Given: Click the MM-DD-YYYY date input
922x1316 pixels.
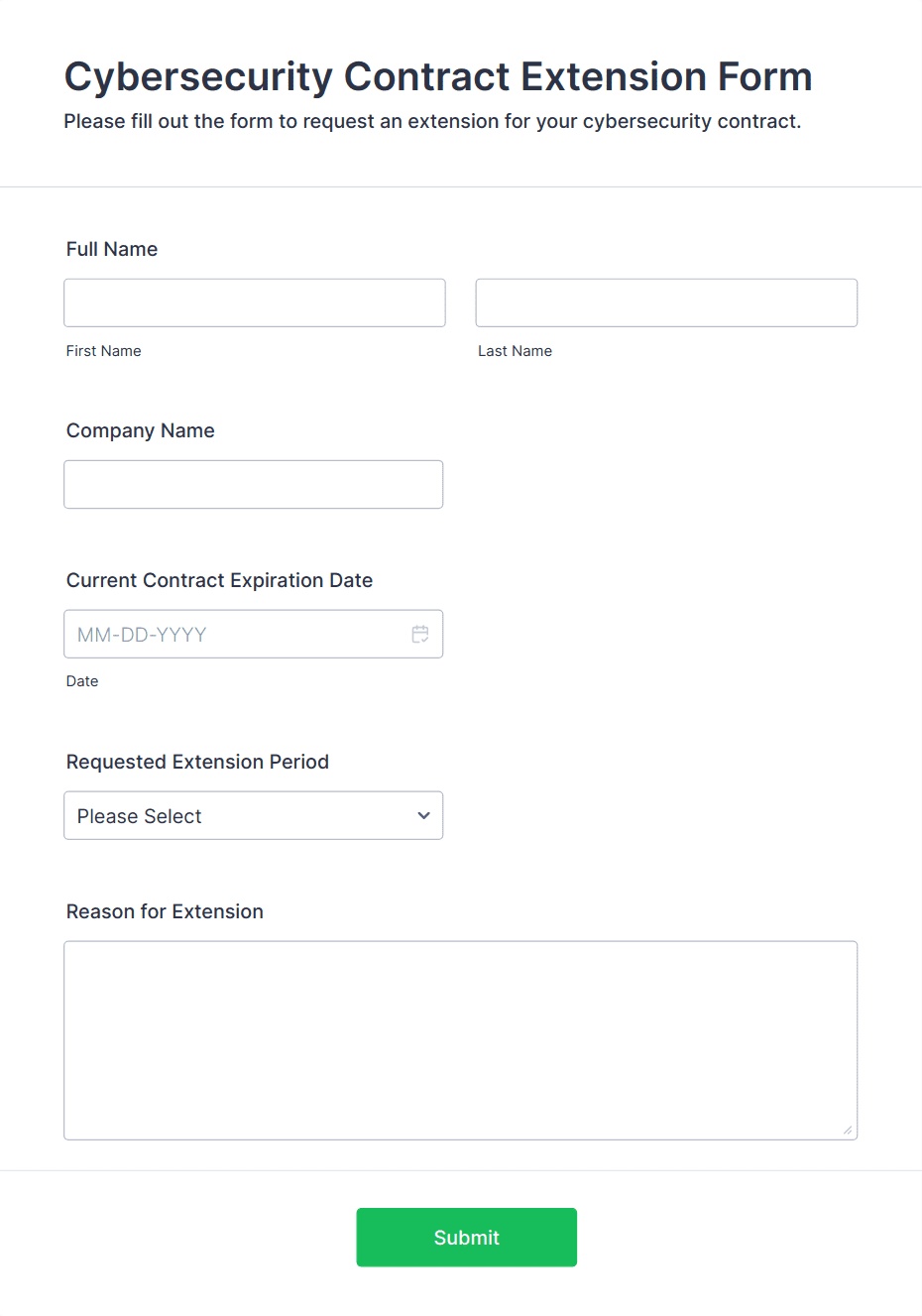Looking at the screenshot, I should click(253, 634).
